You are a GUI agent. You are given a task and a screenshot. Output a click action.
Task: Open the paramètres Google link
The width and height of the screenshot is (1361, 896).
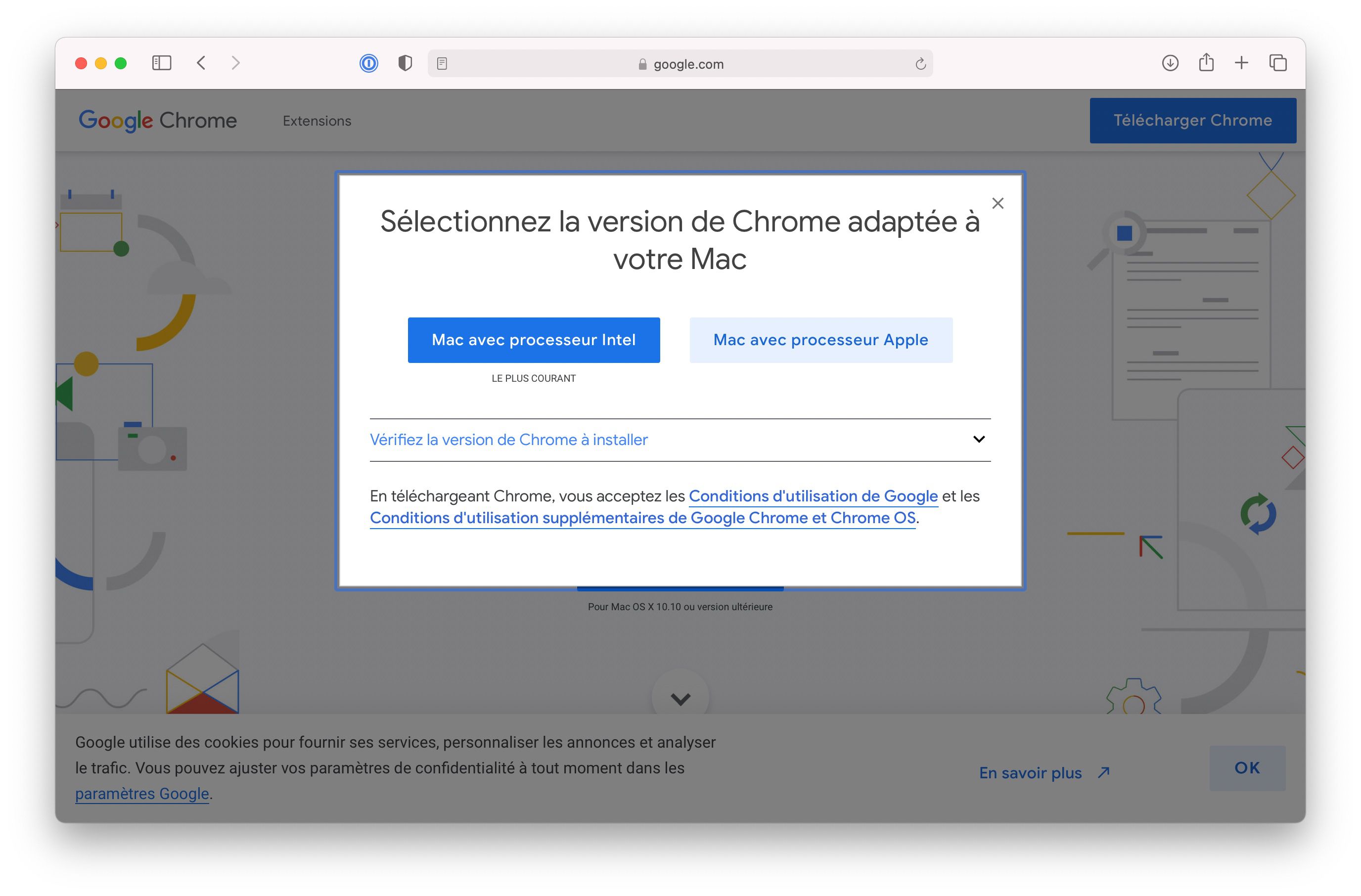pos(142,794)
